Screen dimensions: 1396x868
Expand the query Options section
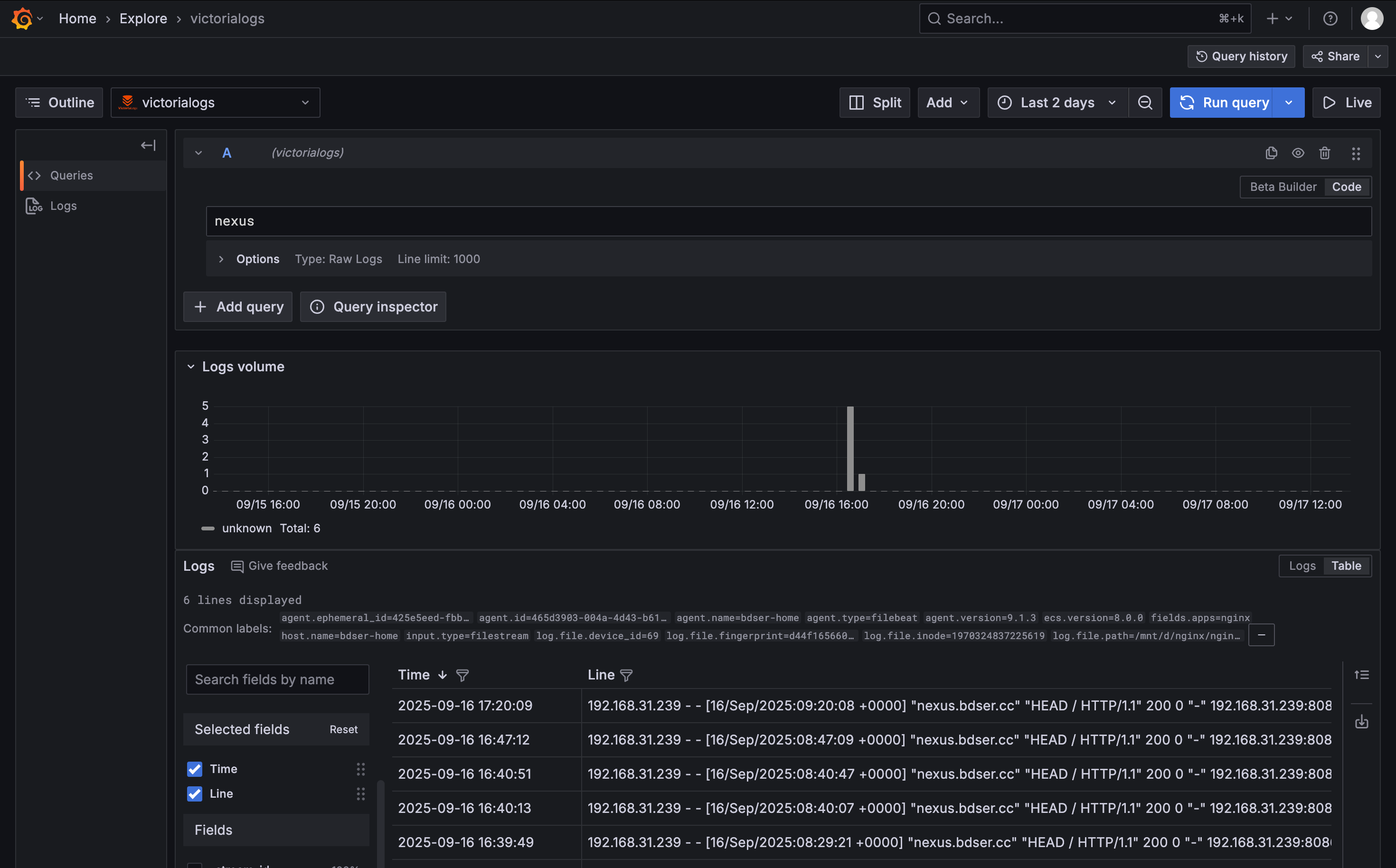221,259
